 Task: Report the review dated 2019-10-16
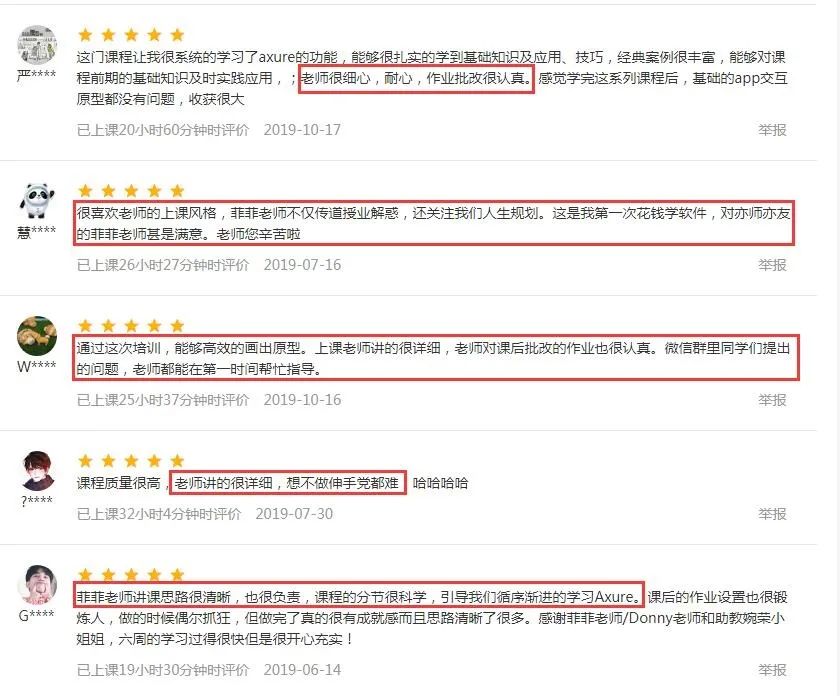pos(772,400)
